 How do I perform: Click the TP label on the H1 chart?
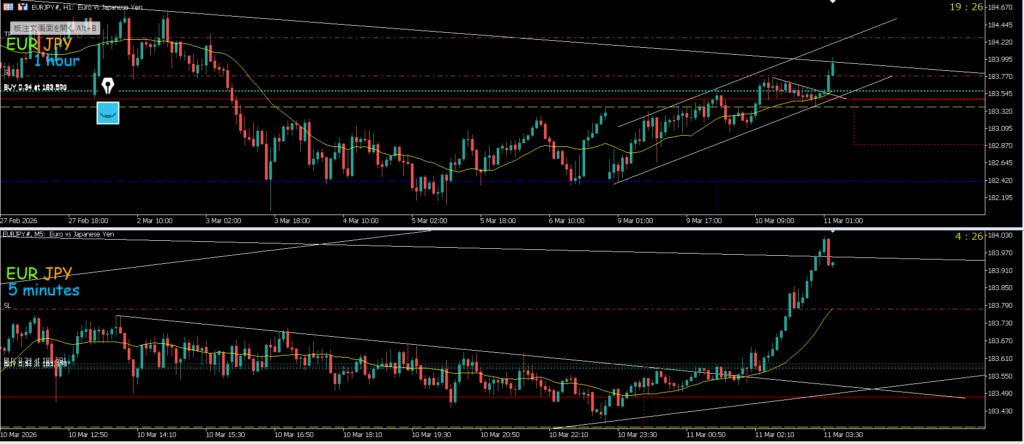click(x=7, y=33)
